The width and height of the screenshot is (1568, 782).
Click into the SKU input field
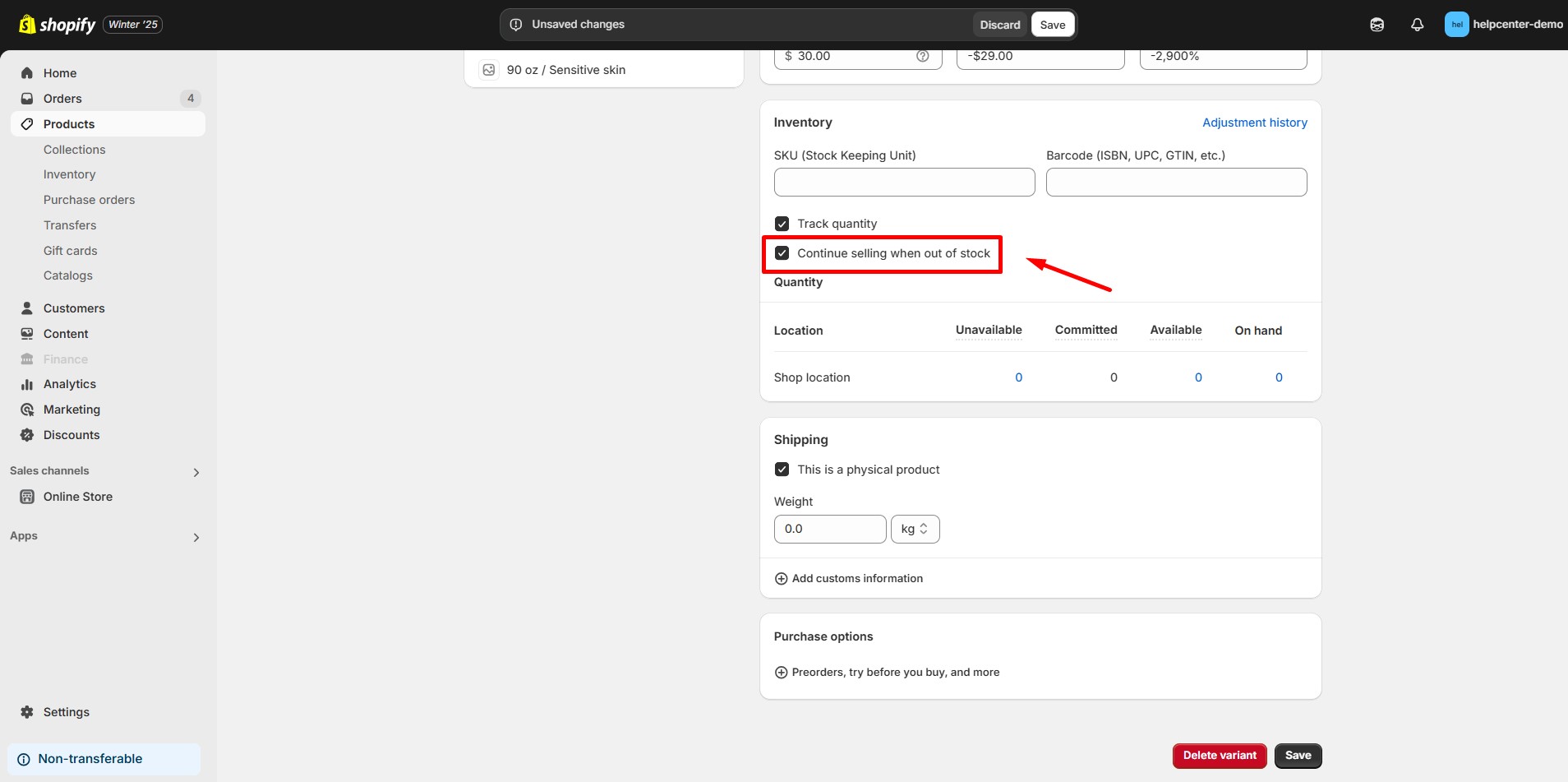click(904, 183)
